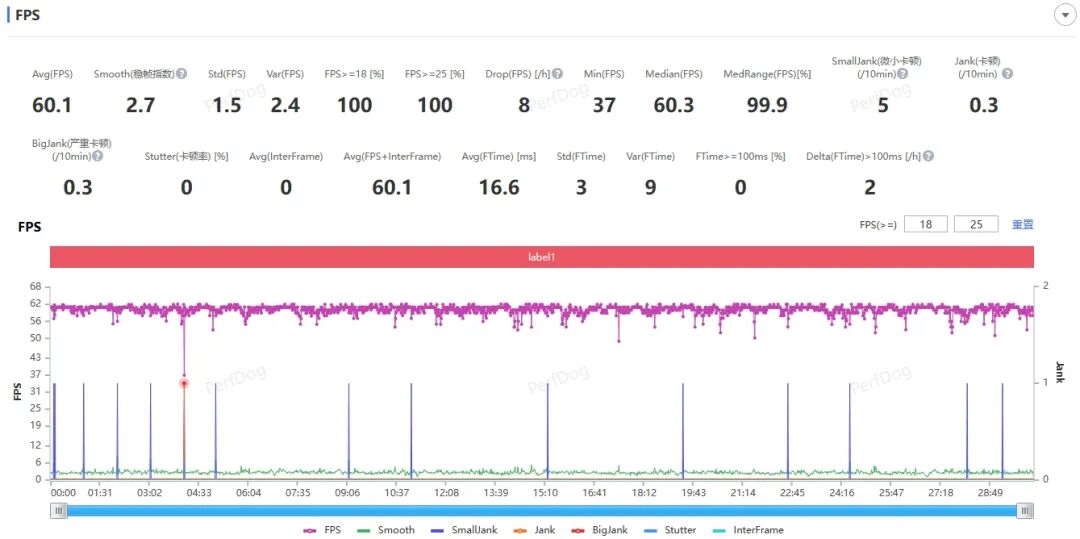The height and width of the screenshot is (539, 1080).
Task: Grab the right handle of the time range slider
Action: point(1026,510)
